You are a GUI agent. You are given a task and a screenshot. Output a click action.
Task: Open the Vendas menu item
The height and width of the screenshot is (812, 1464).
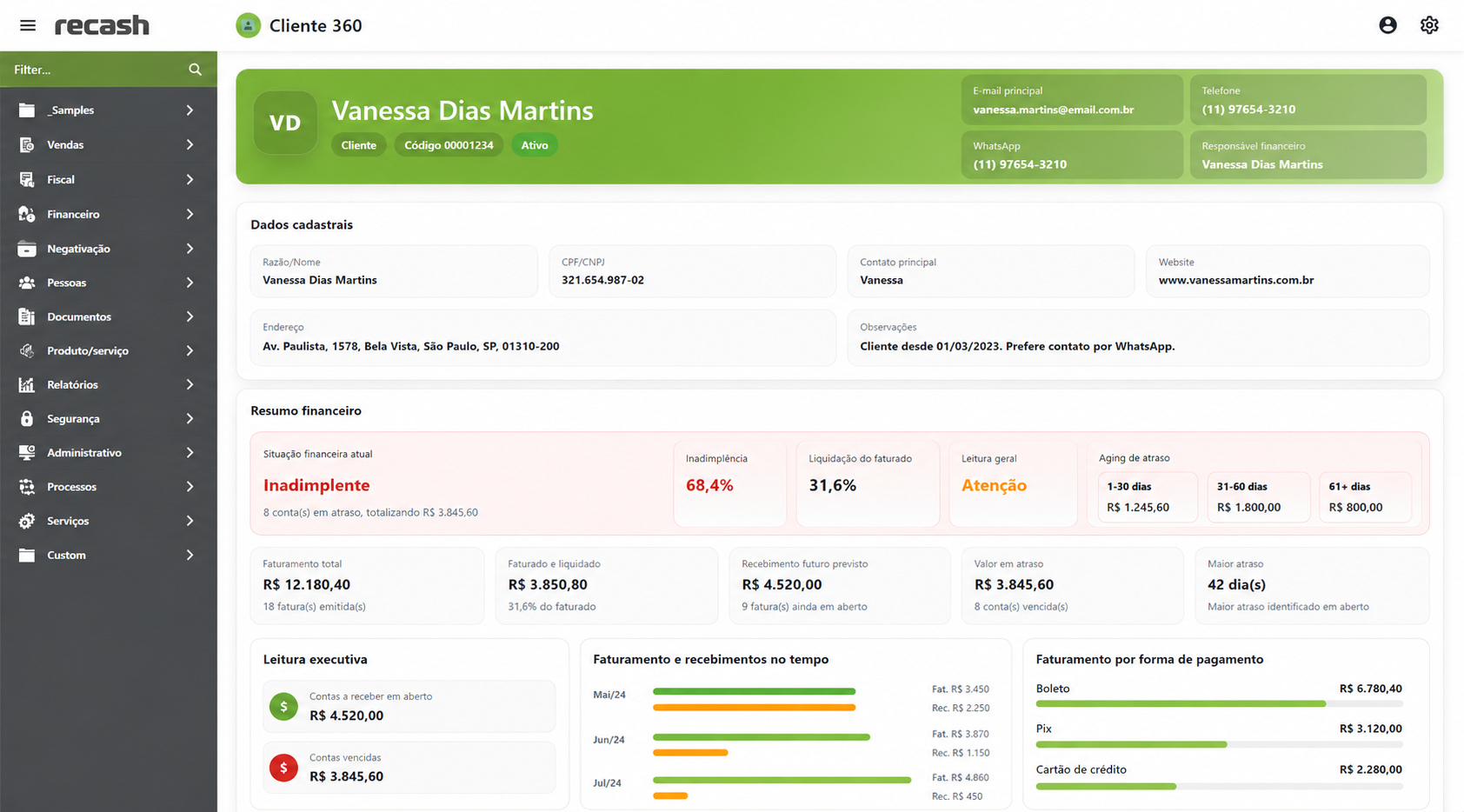click(x=109, y=145)
